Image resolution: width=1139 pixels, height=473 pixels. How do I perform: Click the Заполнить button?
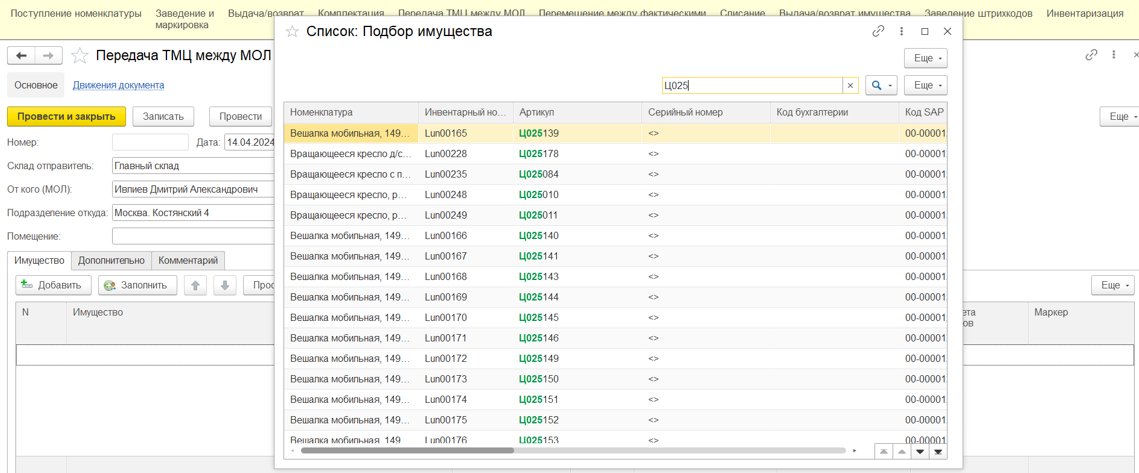(x=137, y=286)
